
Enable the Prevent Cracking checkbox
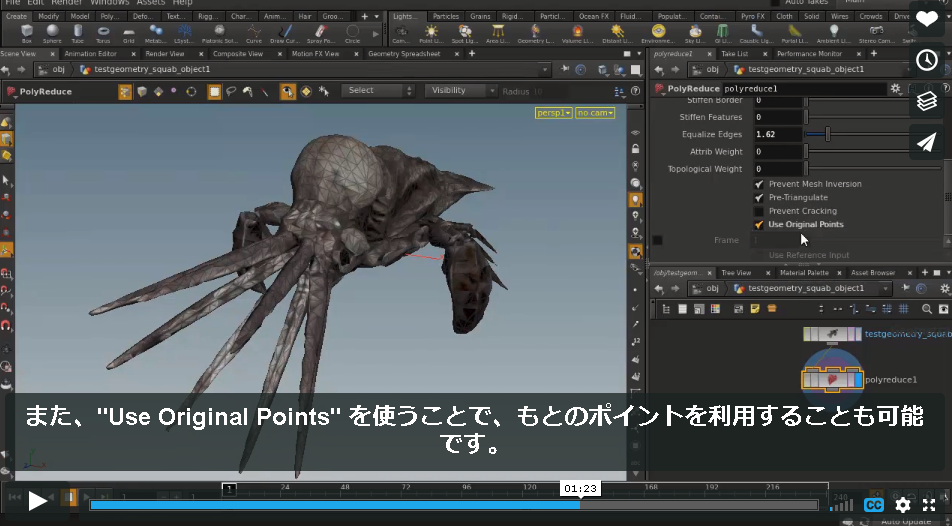tap(759, 211)
